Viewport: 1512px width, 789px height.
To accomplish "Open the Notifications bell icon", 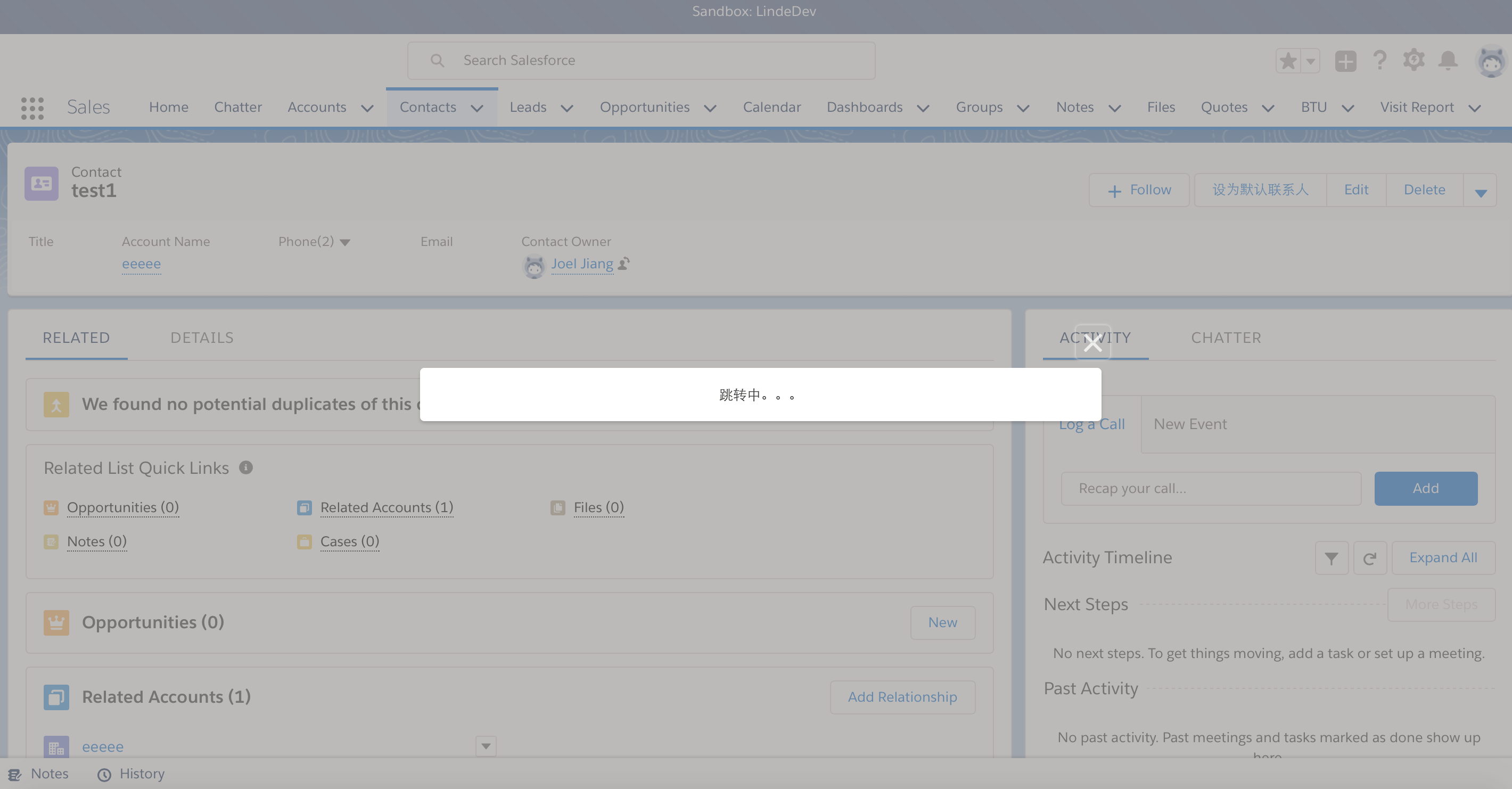I will point(1448,60).
